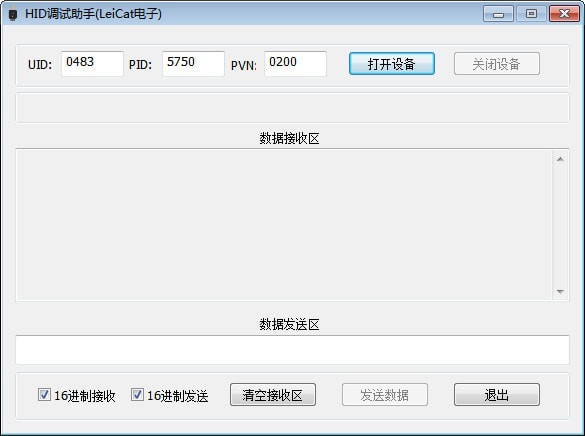Click the 退出 button
585x436 pixels.
click(497, 395)
